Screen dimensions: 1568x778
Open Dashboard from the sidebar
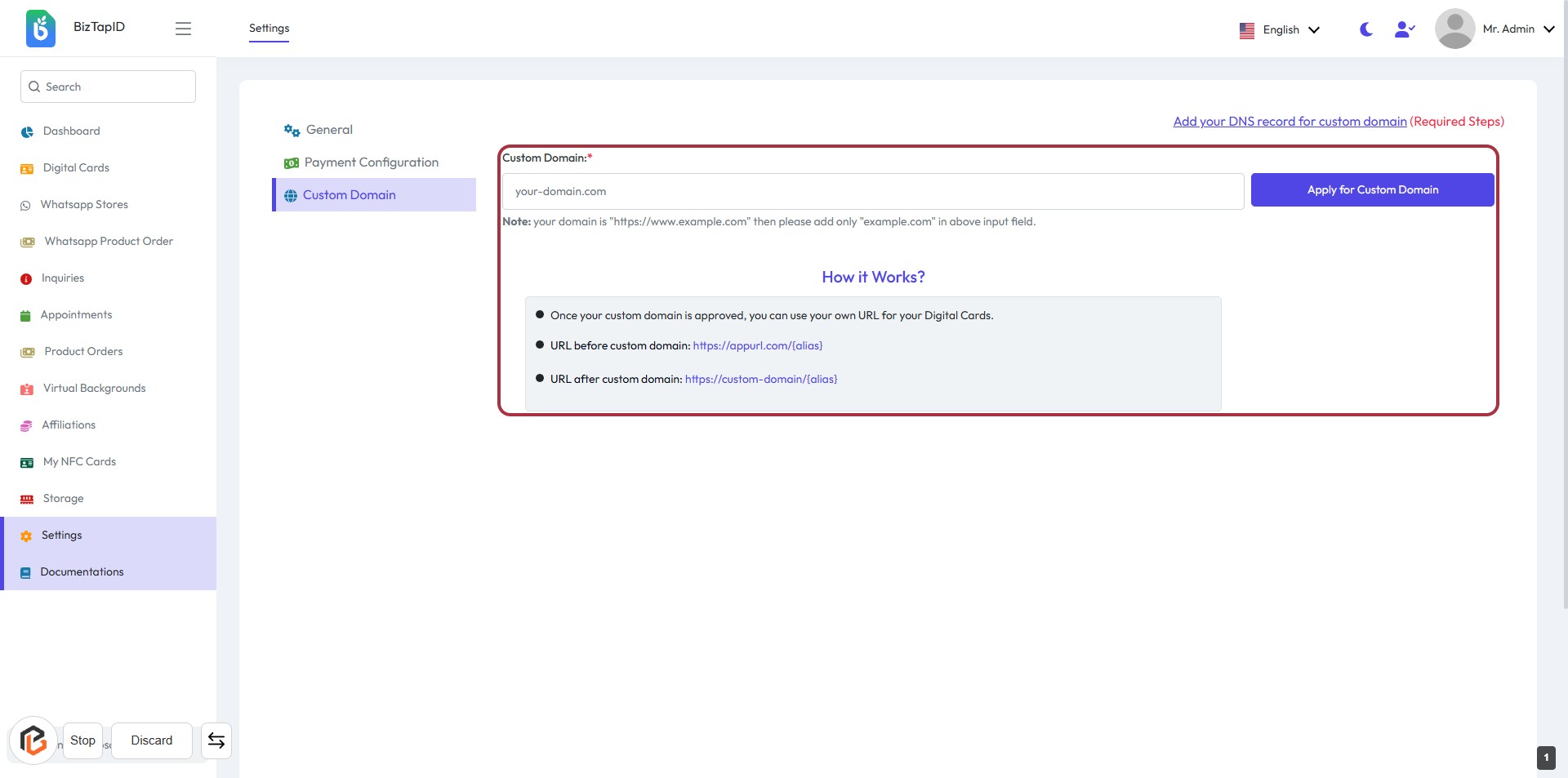[x=71, y=131]
